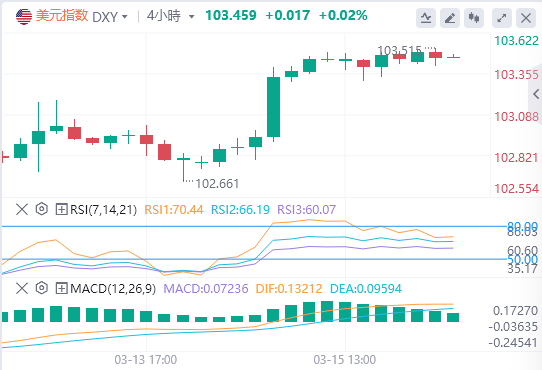Select the RSI(7,14,21) label
Screen dimensions: 542x370
coord(103,210)
